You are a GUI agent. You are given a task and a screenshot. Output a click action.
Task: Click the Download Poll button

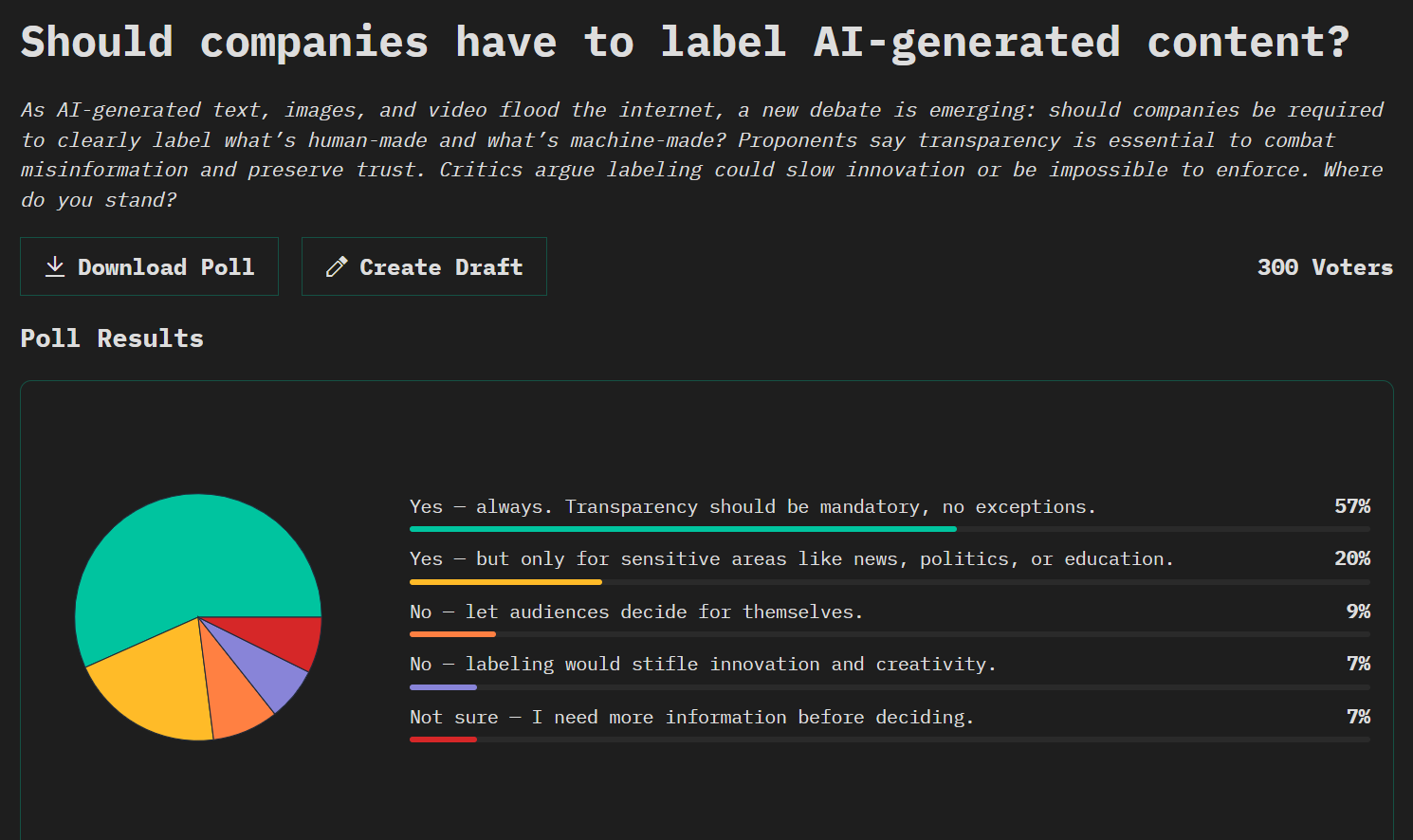[x=149, y=266]
